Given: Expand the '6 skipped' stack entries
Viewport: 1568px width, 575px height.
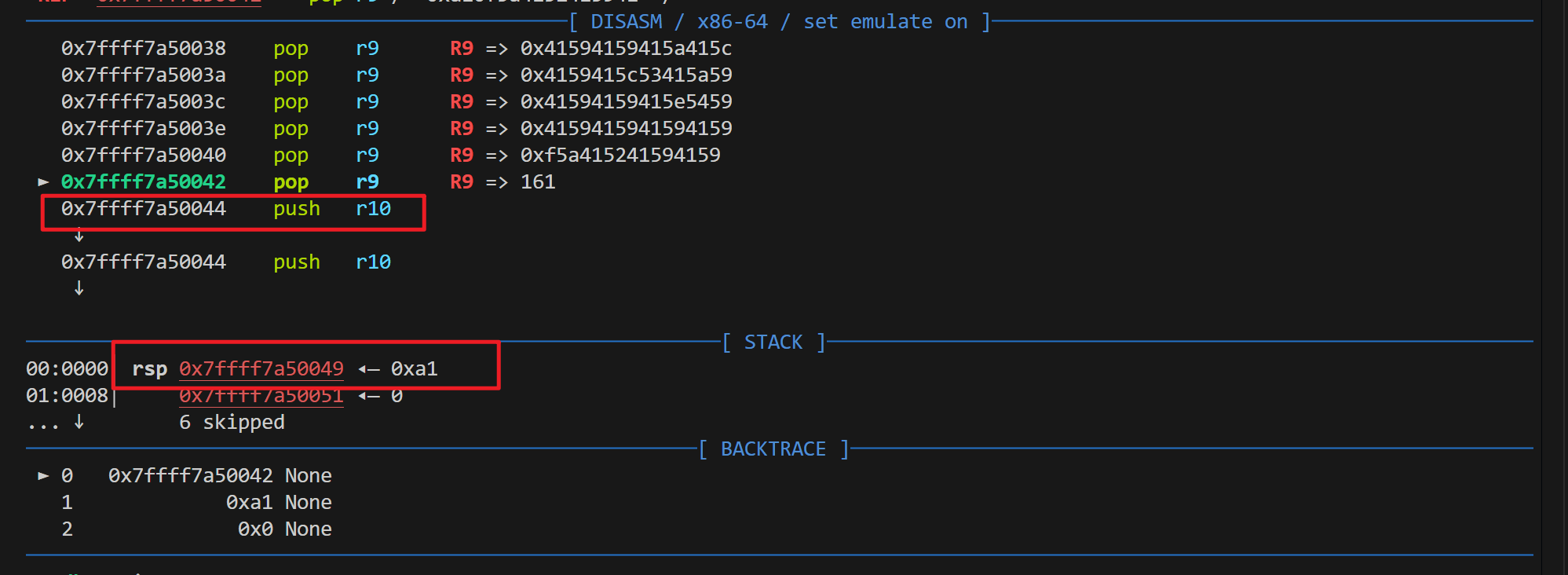Looking at the screenshot, I should click(232, 423).
